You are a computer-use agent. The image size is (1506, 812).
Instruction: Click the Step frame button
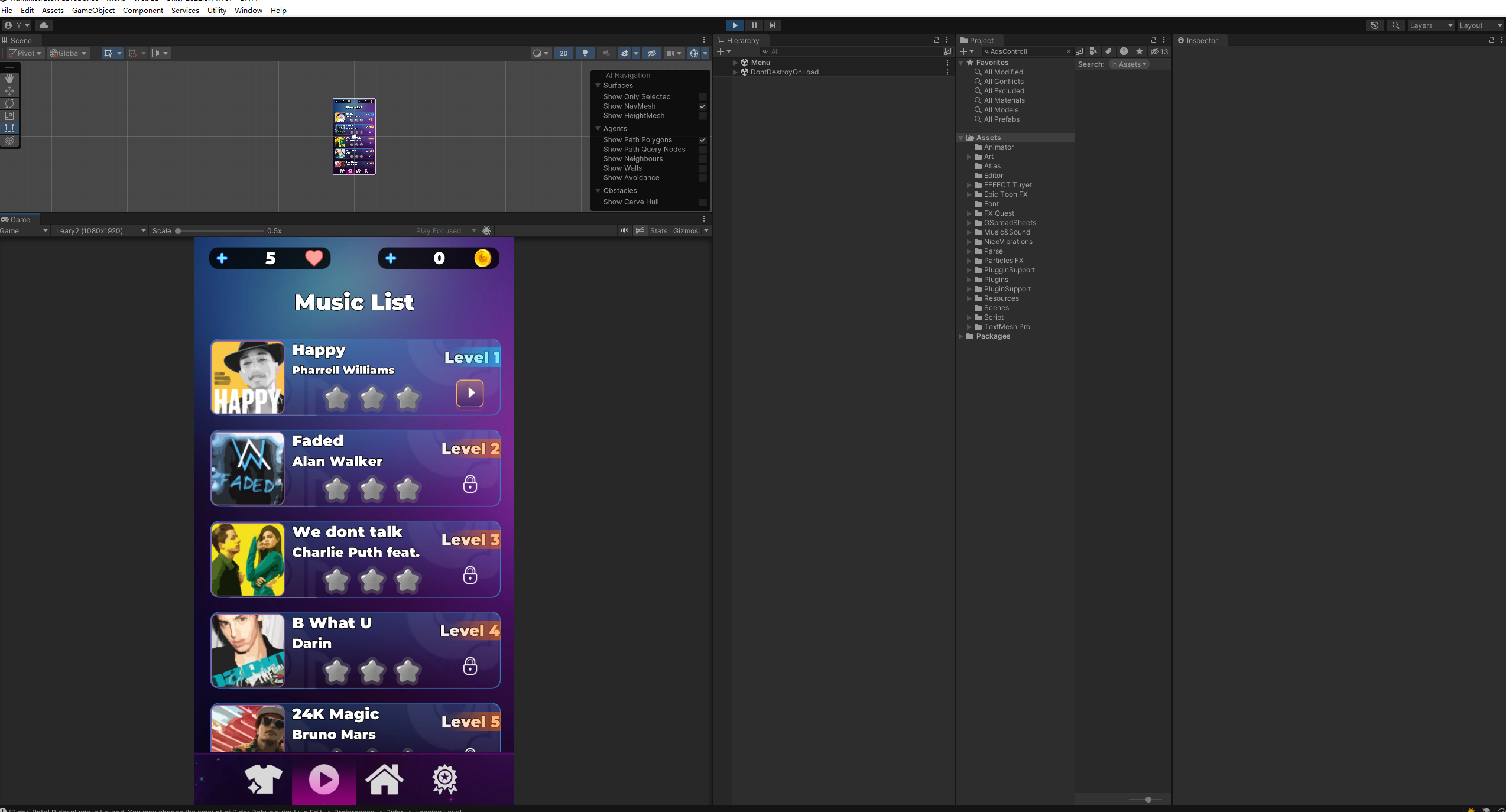[773, 25]
